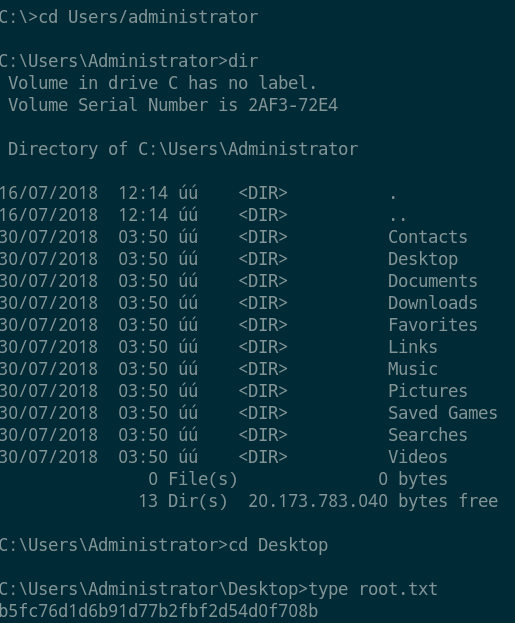The image size is (515, 623).
Task: Click the Downloads directory name
Action: [x=433, y=303]
